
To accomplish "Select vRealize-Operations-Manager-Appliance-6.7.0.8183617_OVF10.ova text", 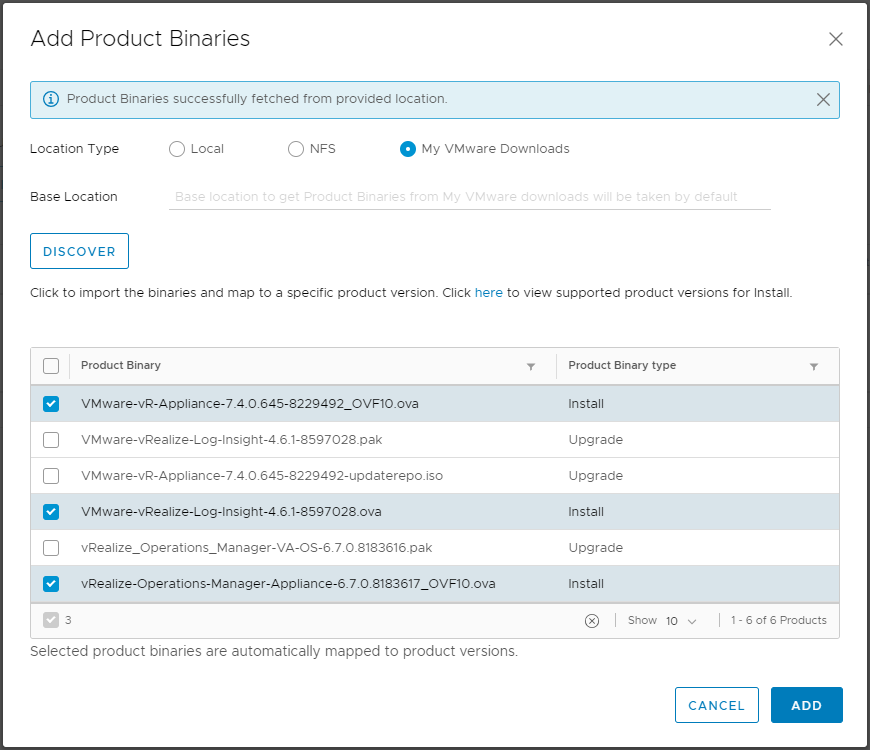I will coord(288,584).
